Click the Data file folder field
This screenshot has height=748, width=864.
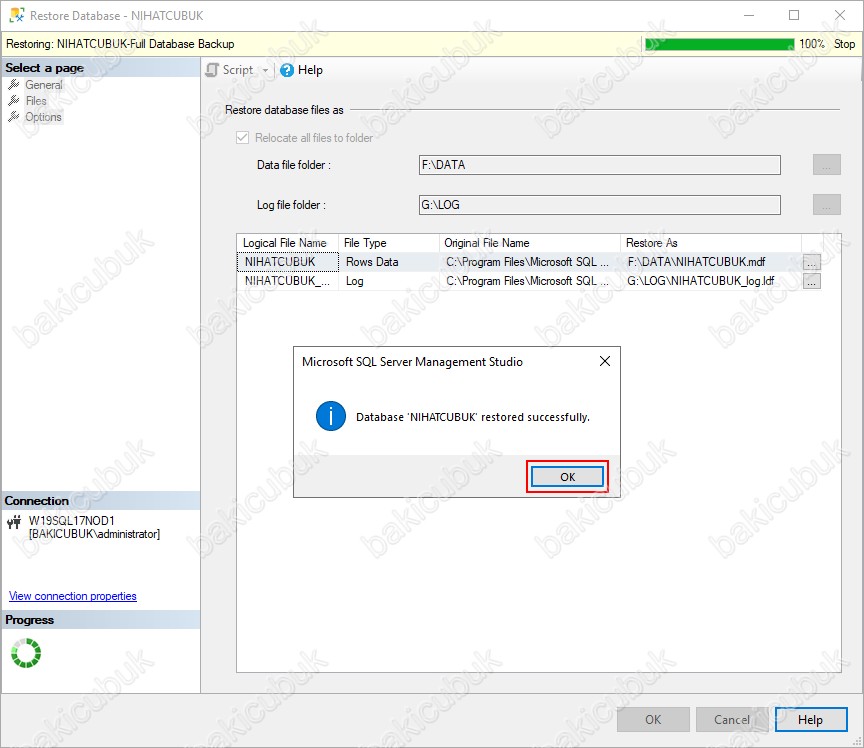[600, 165]
